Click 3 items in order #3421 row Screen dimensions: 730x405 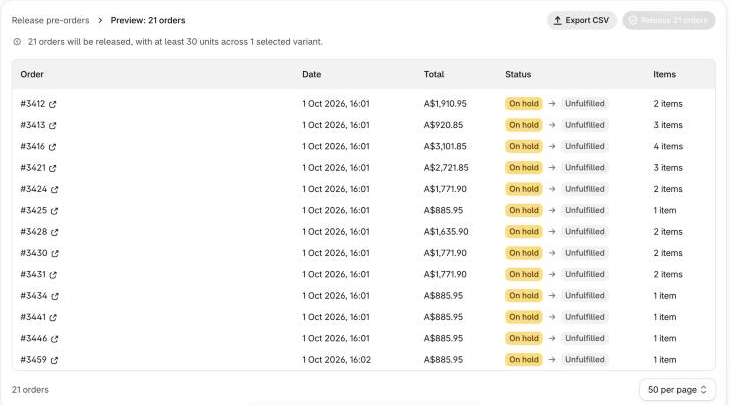668,168
